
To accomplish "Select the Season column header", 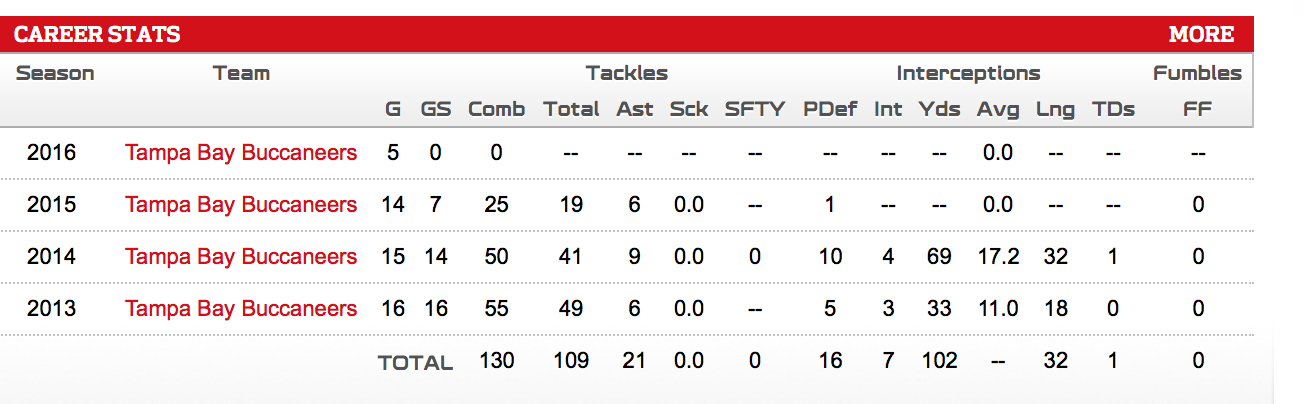I will click(x=55, y=73).
